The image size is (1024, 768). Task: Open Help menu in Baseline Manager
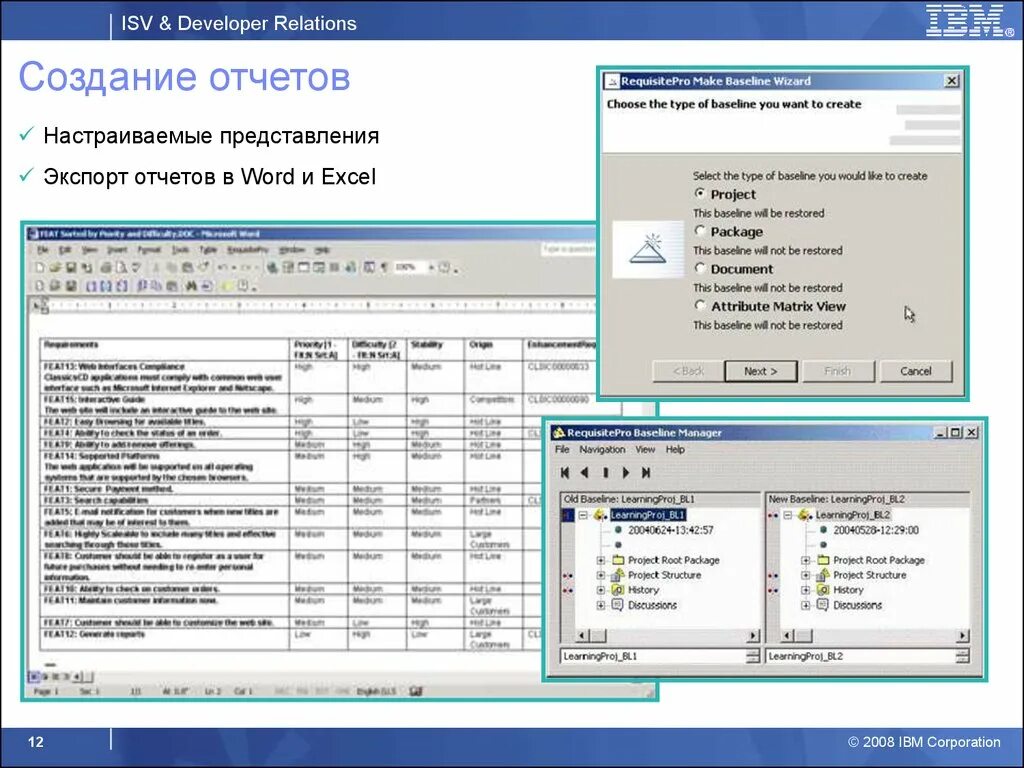[x=675, y=449]
